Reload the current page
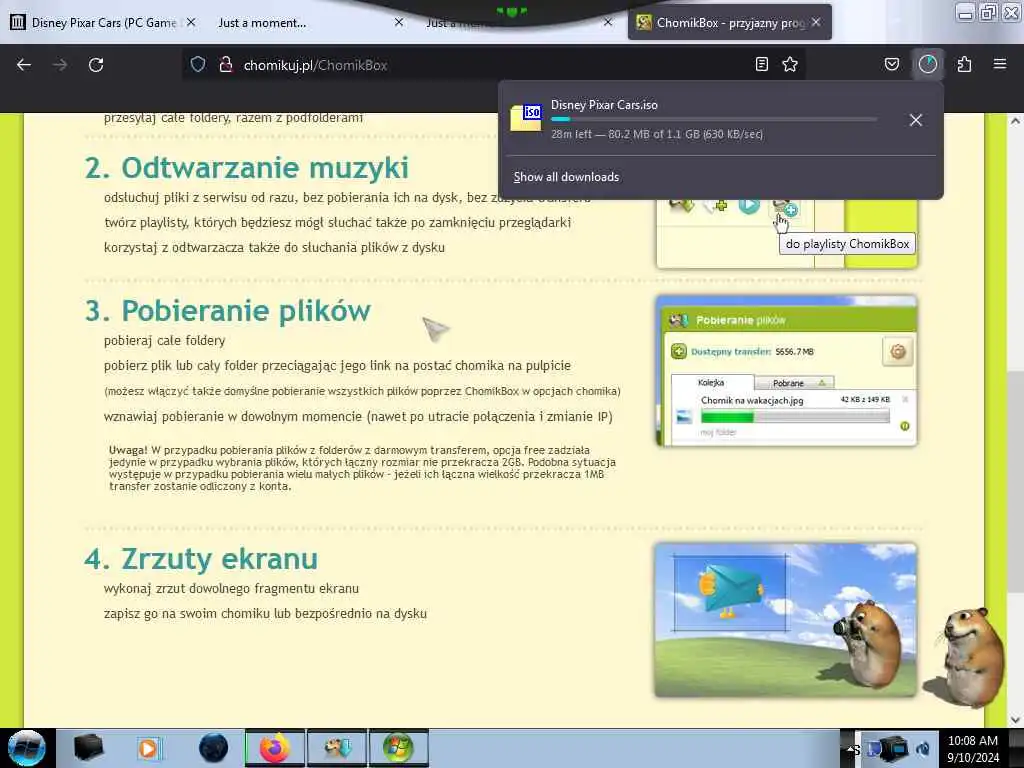The height and width of the screenshot is (768, 1024). [96, 65]
